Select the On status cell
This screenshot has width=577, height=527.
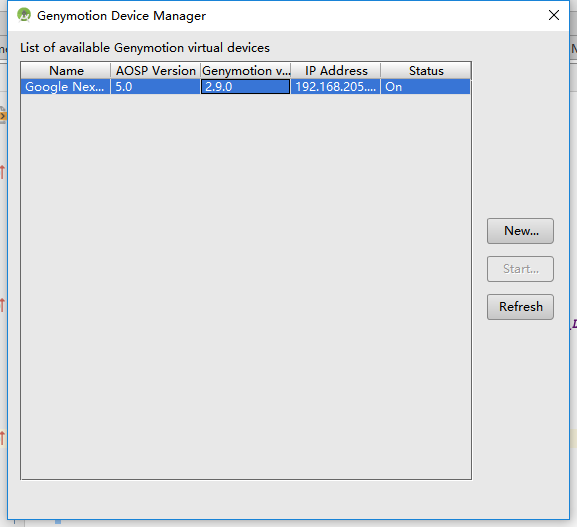coord(426,87)
